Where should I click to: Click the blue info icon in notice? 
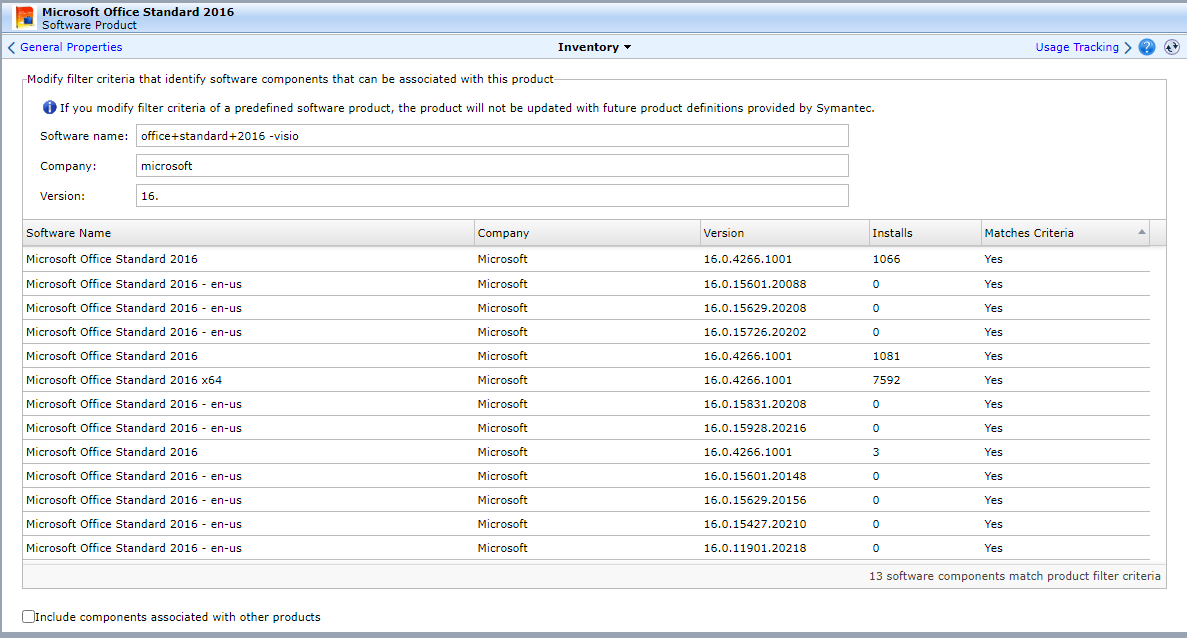(49, 107)
